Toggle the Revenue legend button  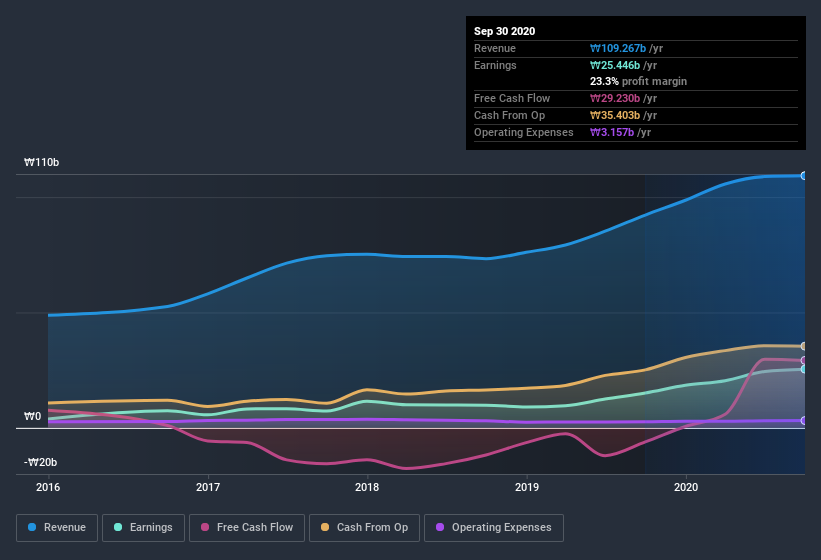click(x=57, y=528)
